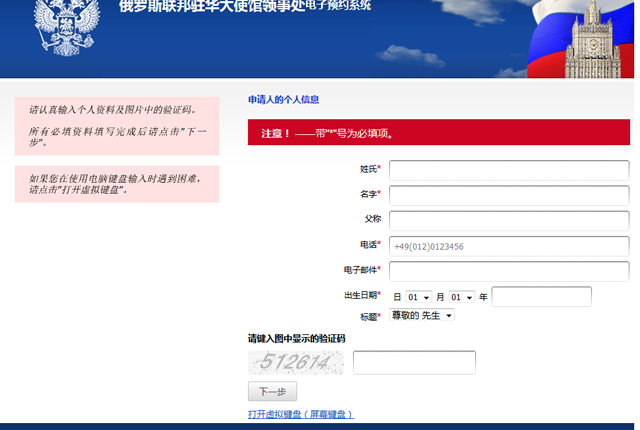This screenshot has height=430, width=640.
Task: Click the 512614 captcha image
Action: [x=296, y=363]
